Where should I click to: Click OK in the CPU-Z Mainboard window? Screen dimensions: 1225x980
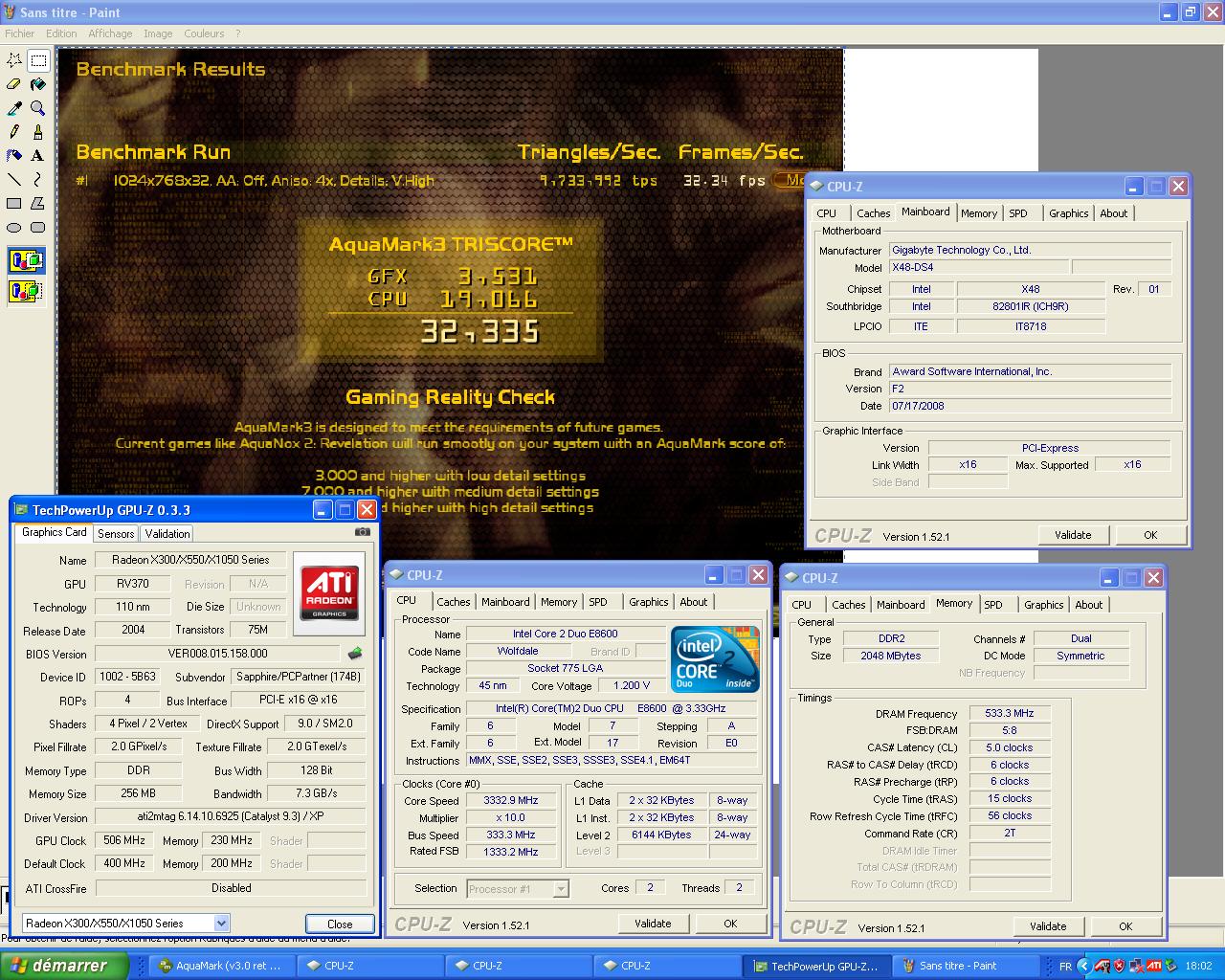click(x=1150, y=535)
